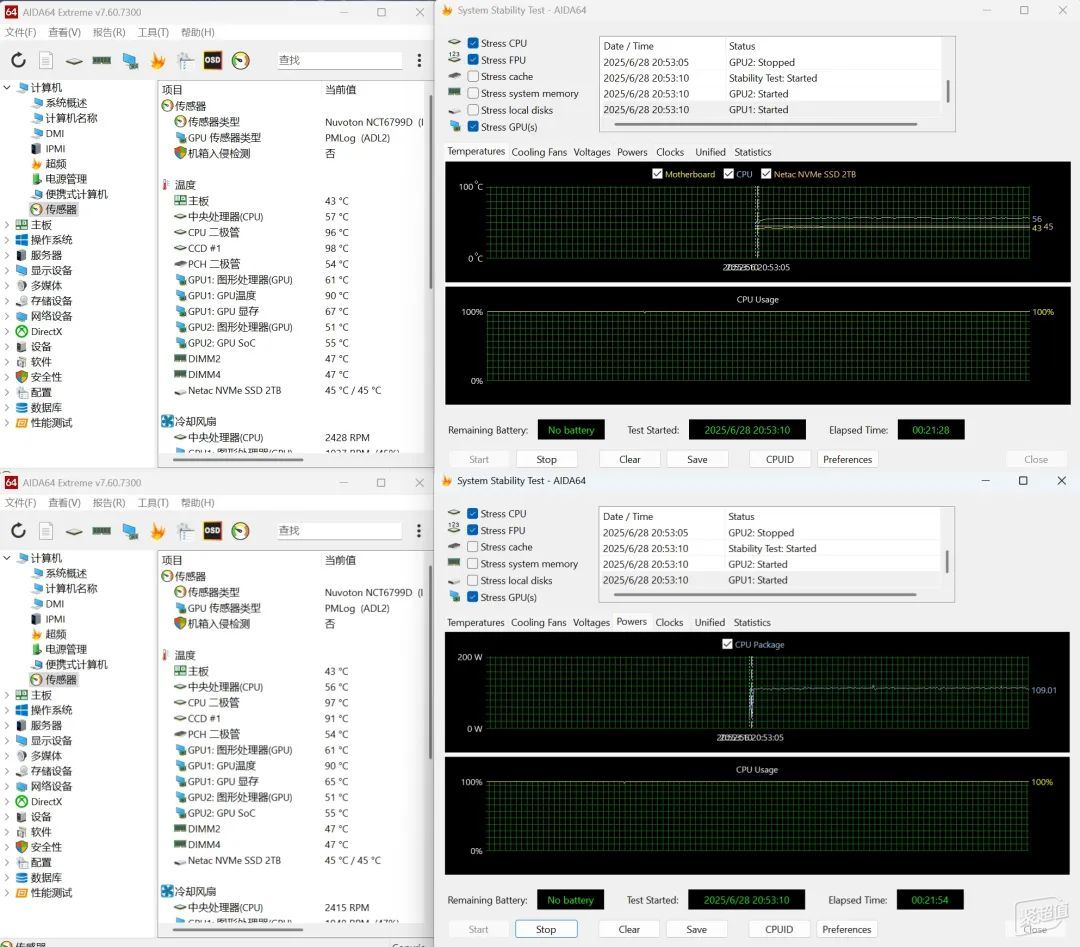Click vertical scrollbar of lower Stability Test log list

click(x=947, y=561)
